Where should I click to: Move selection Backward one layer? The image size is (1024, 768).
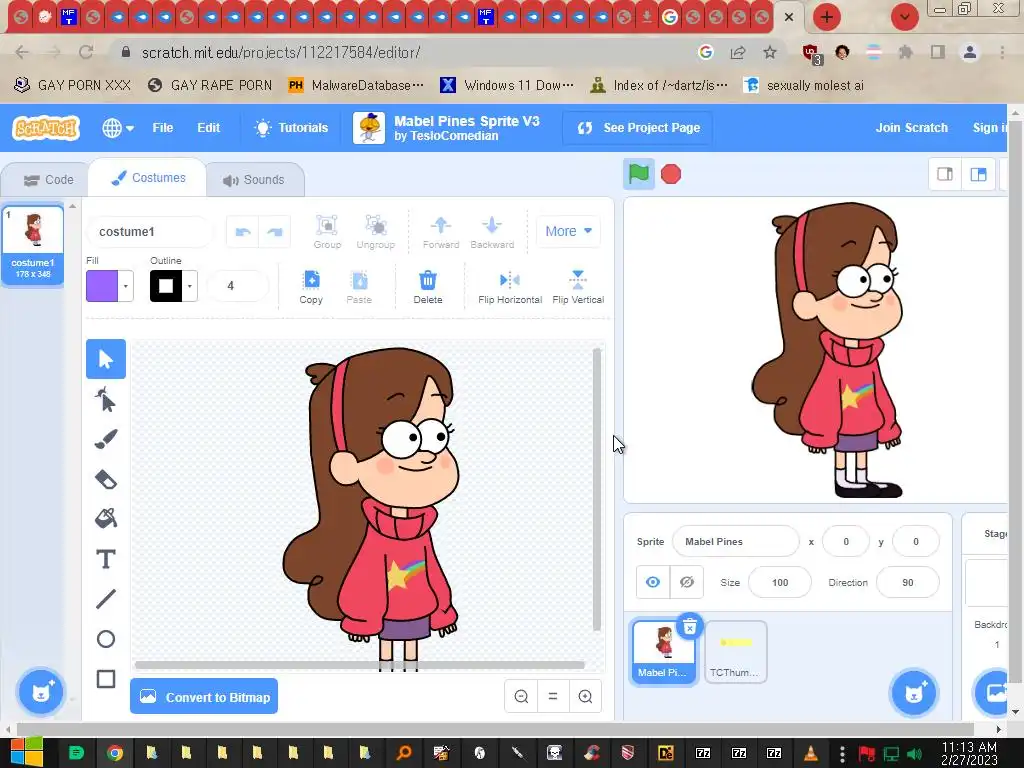(x=492, y=232)
